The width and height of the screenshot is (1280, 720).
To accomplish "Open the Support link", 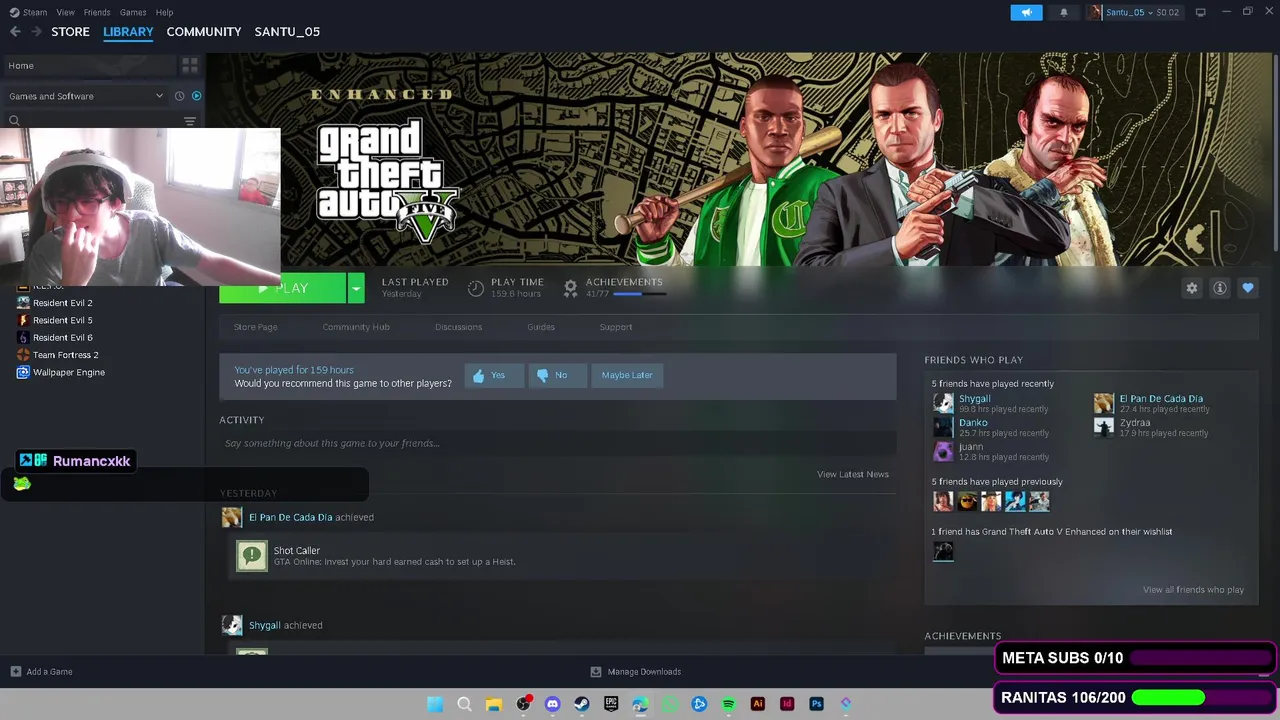I will click(x=616, y=327).
